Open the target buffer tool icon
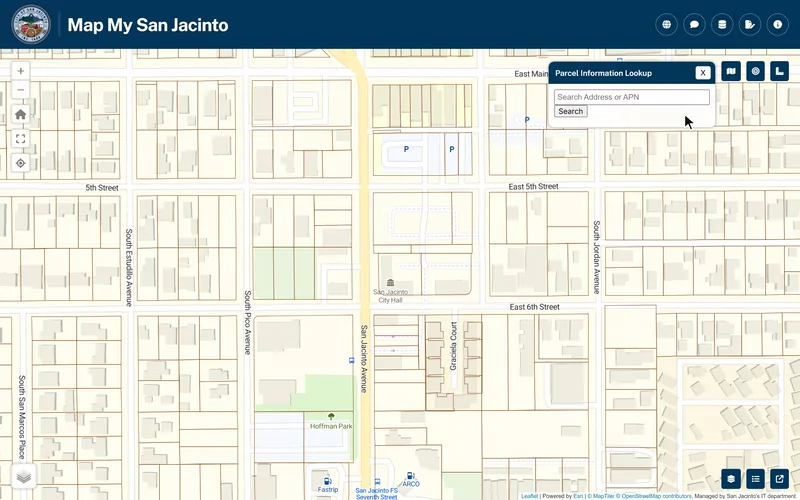 coord(755,71)
